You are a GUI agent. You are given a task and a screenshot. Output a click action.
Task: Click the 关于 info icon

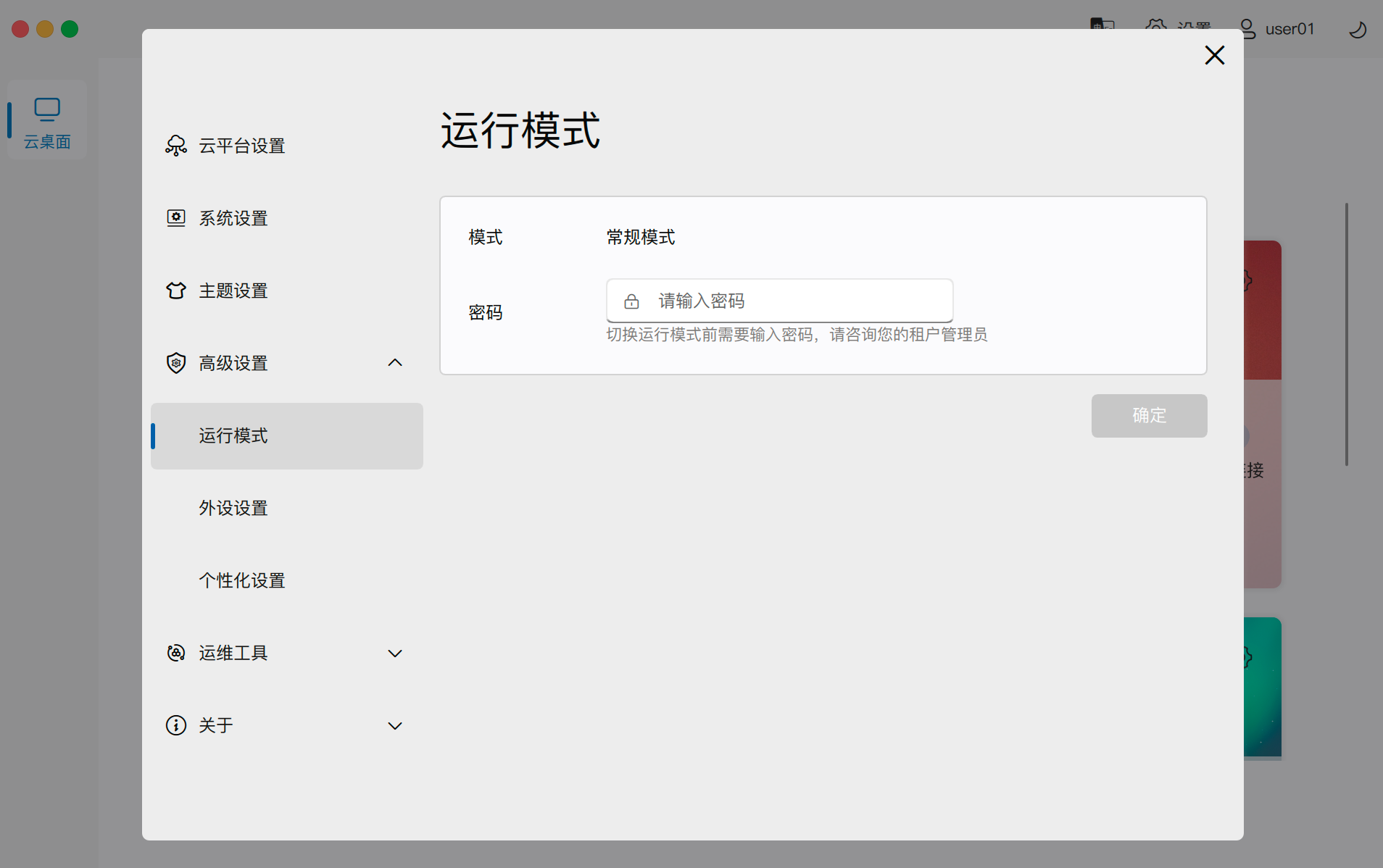coord(176,725)
